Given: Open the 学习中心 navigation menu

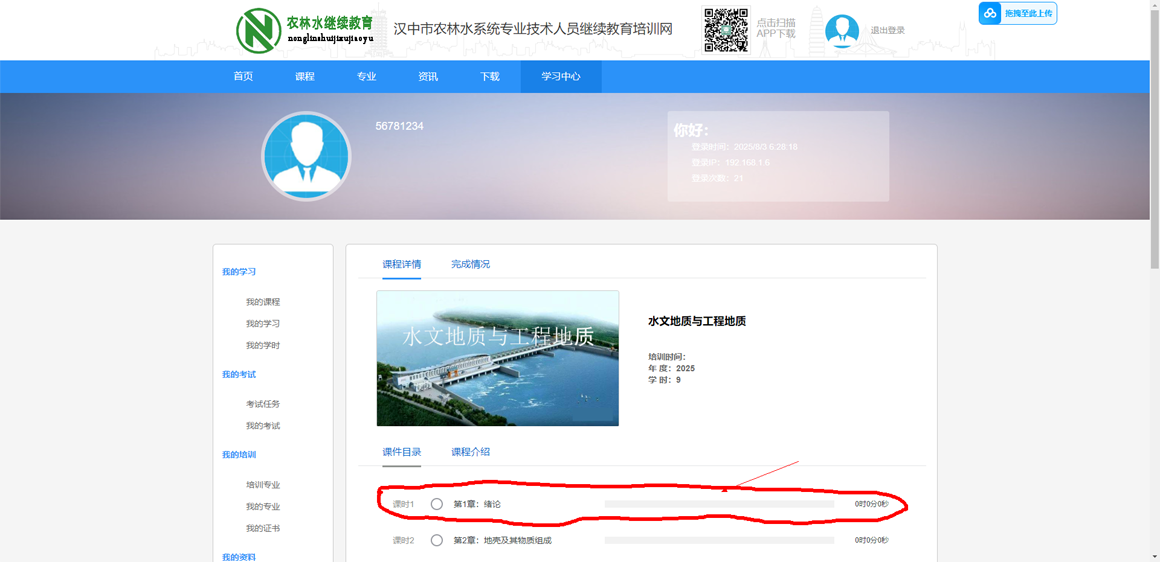Looking at the screenshot, I should click(560, 77).
